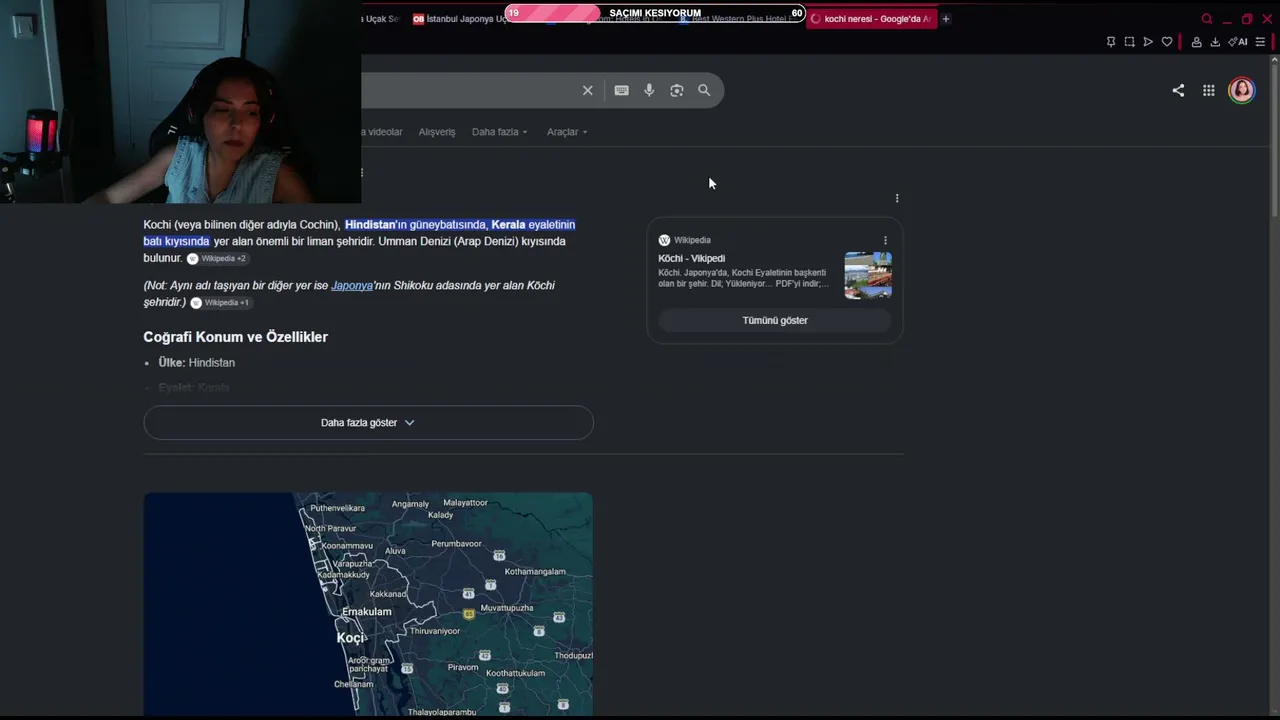Click the Coğrafi Konum ve Özellikler heading
The width and height of the screenshot is (1280, 720).
click(x=236, y=337)
